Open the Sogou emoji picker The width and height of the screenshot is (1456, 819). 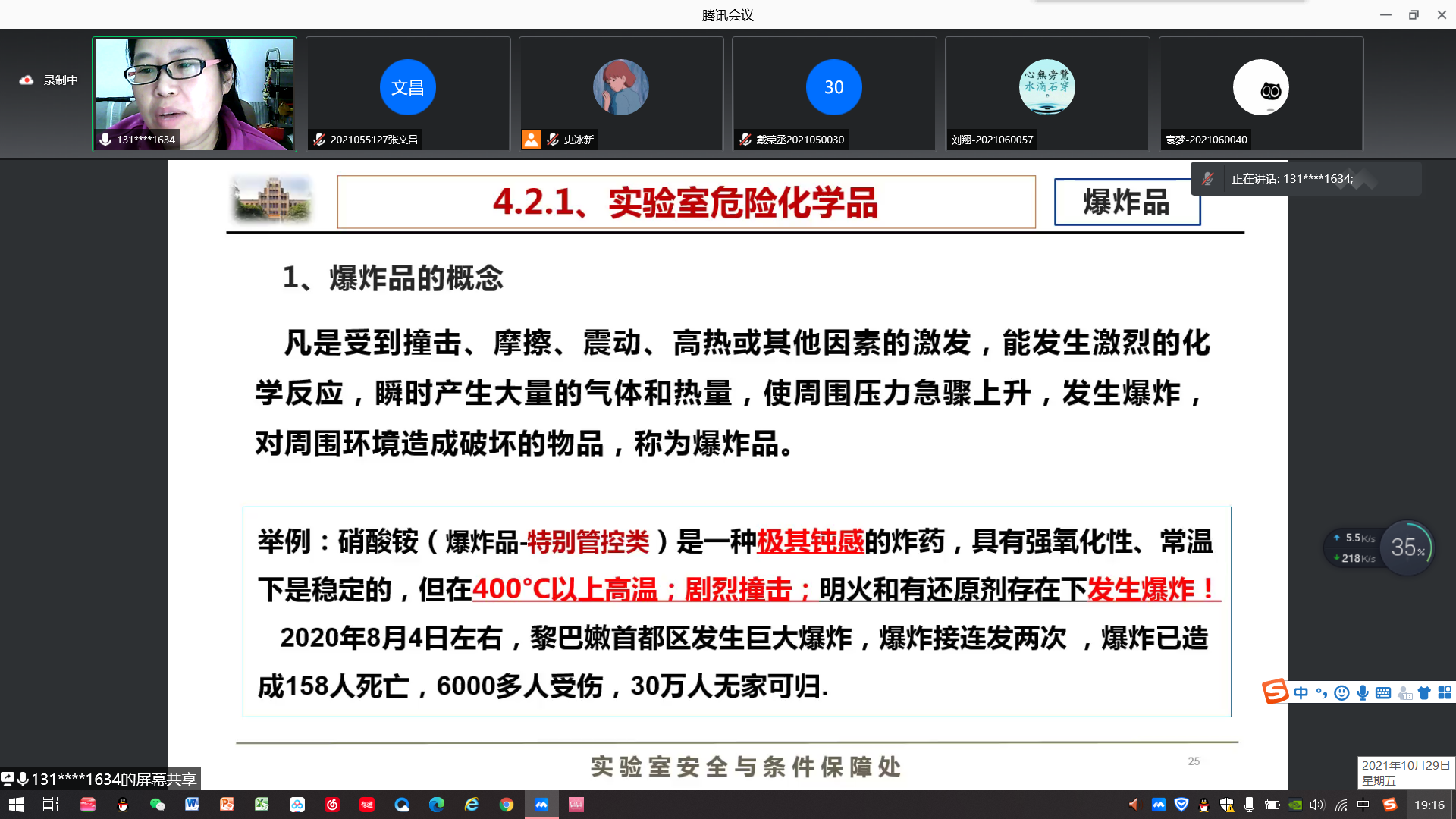[x=1341, y=692]
